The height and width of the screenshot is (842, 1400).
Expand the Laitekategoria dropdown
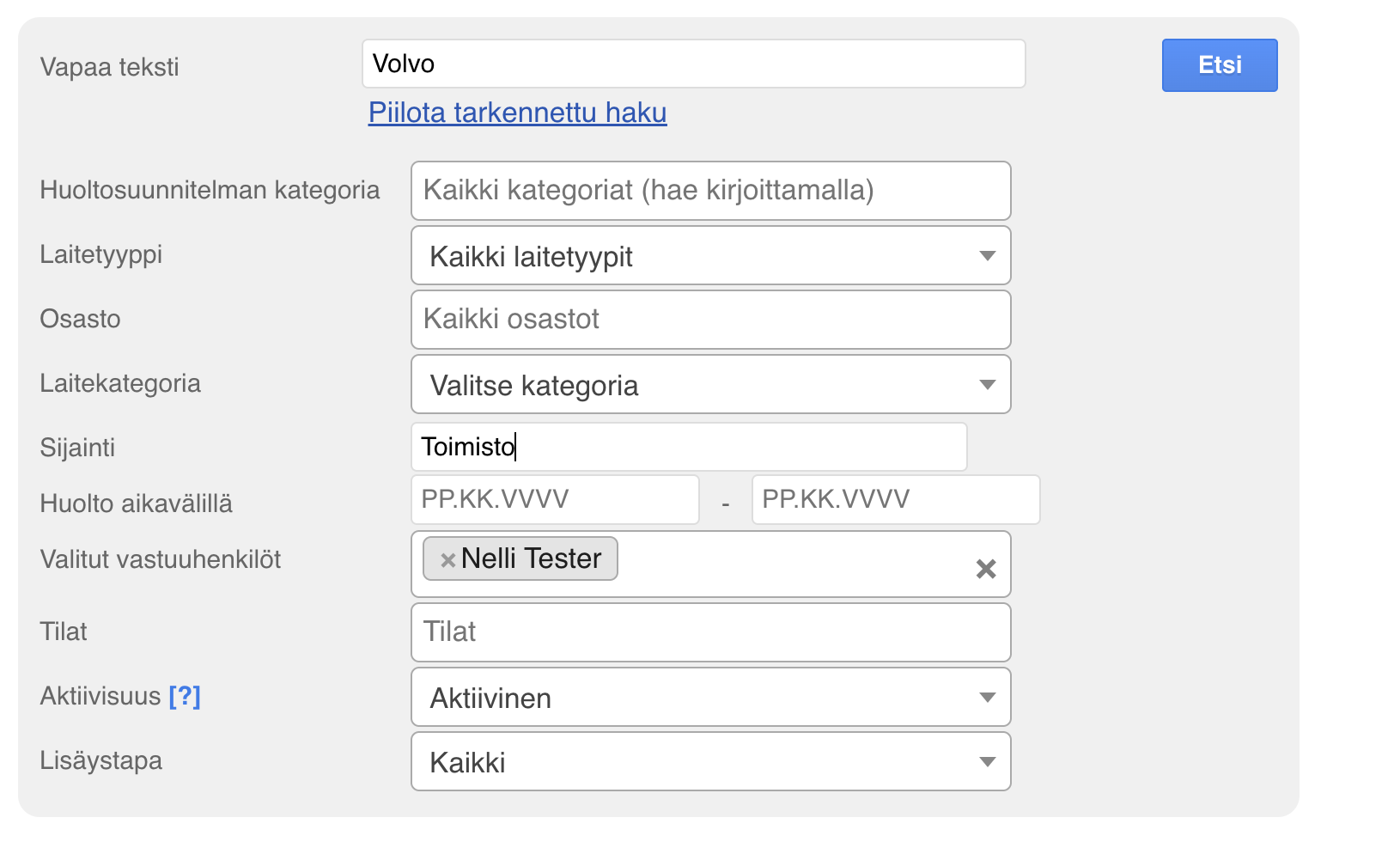pyautogui.click(x=709, y=385)
